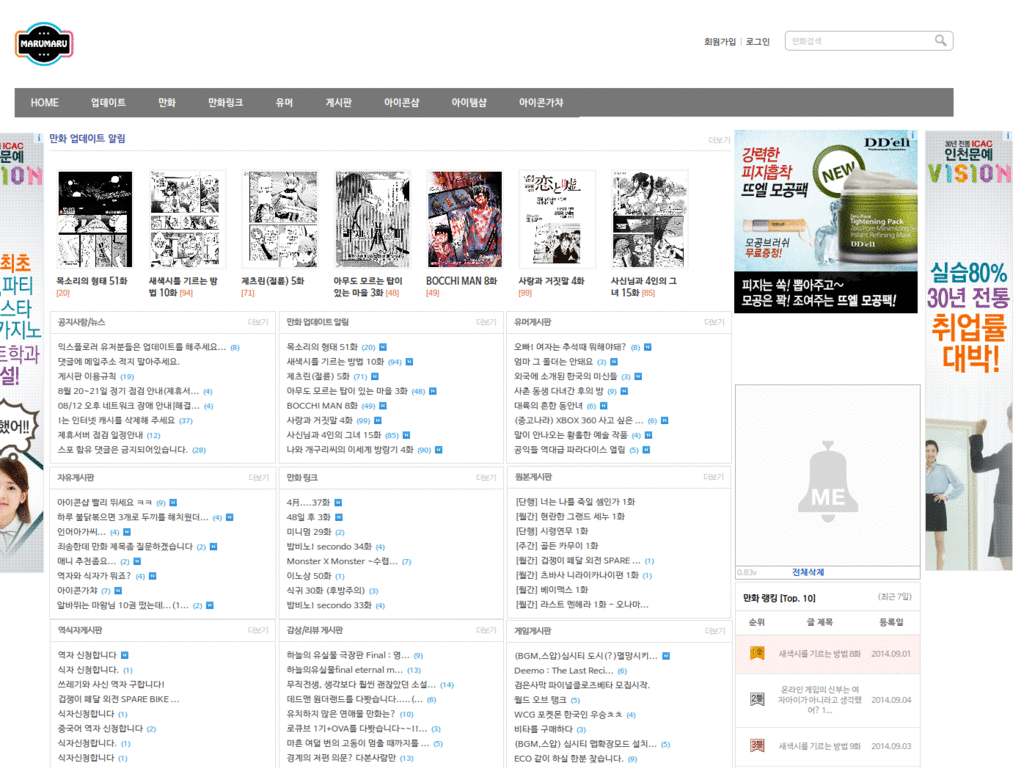This screenshot has height=768, width=1024.
Task: Click 2등 rank badge icon
Action: [x=757, y=699]
